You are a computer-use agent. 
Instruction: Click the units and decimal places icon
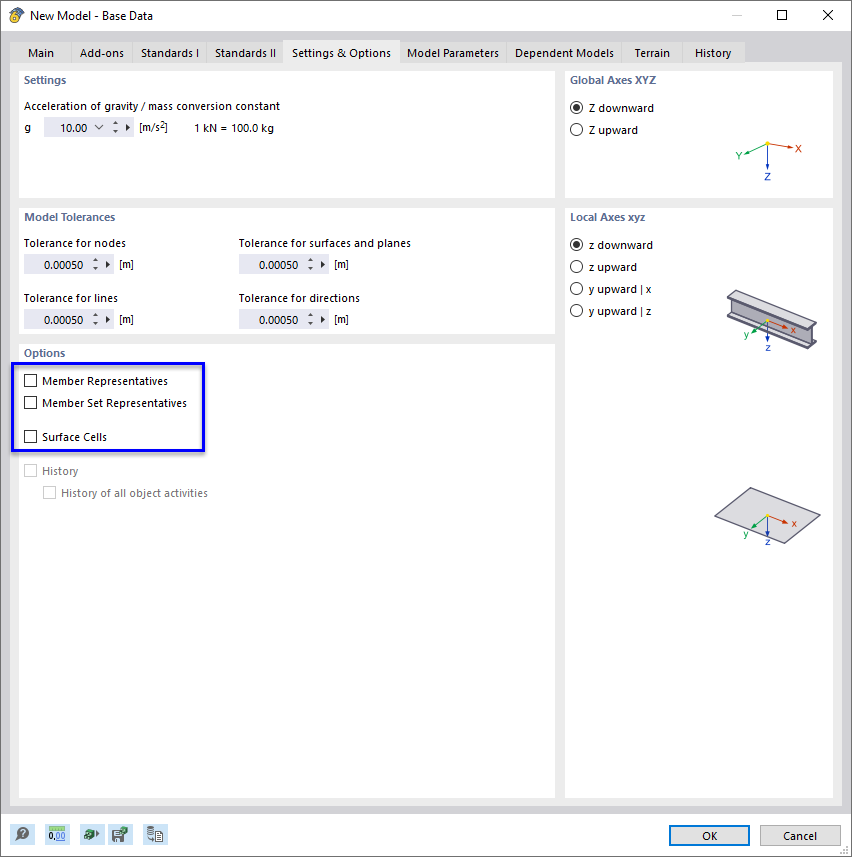(55, 834)
